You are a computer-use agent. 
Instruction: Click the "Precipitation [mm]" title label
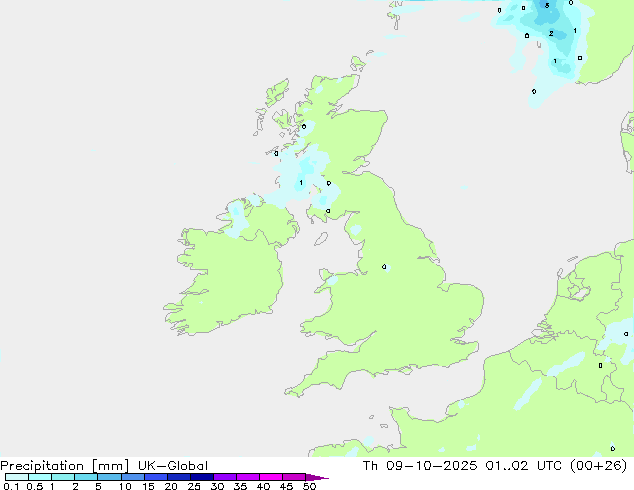63,466
